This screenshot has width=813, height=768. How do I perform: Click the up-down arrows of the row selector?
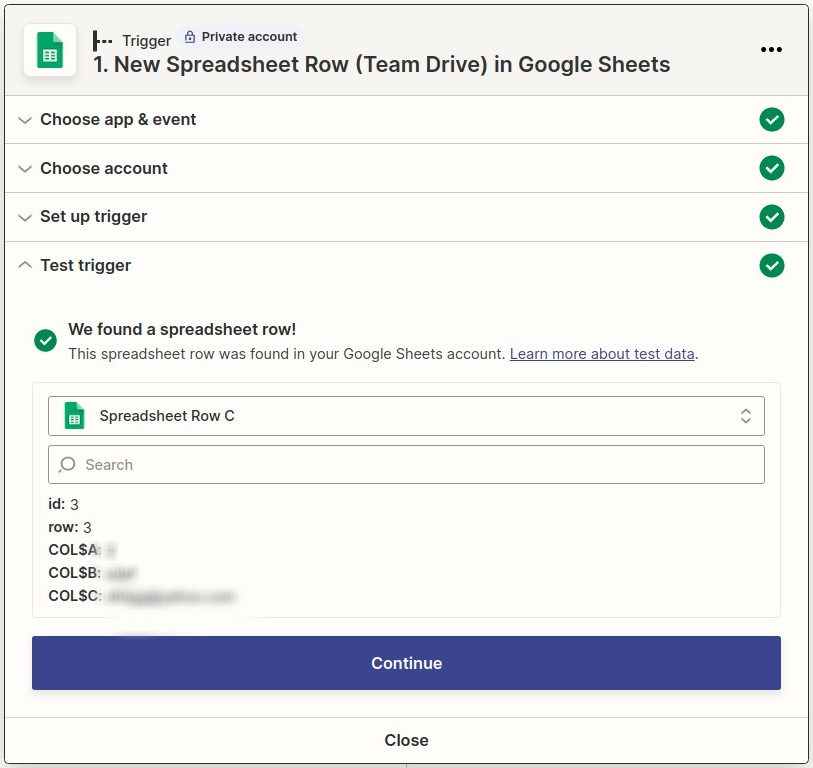click(x=746, y=416)
